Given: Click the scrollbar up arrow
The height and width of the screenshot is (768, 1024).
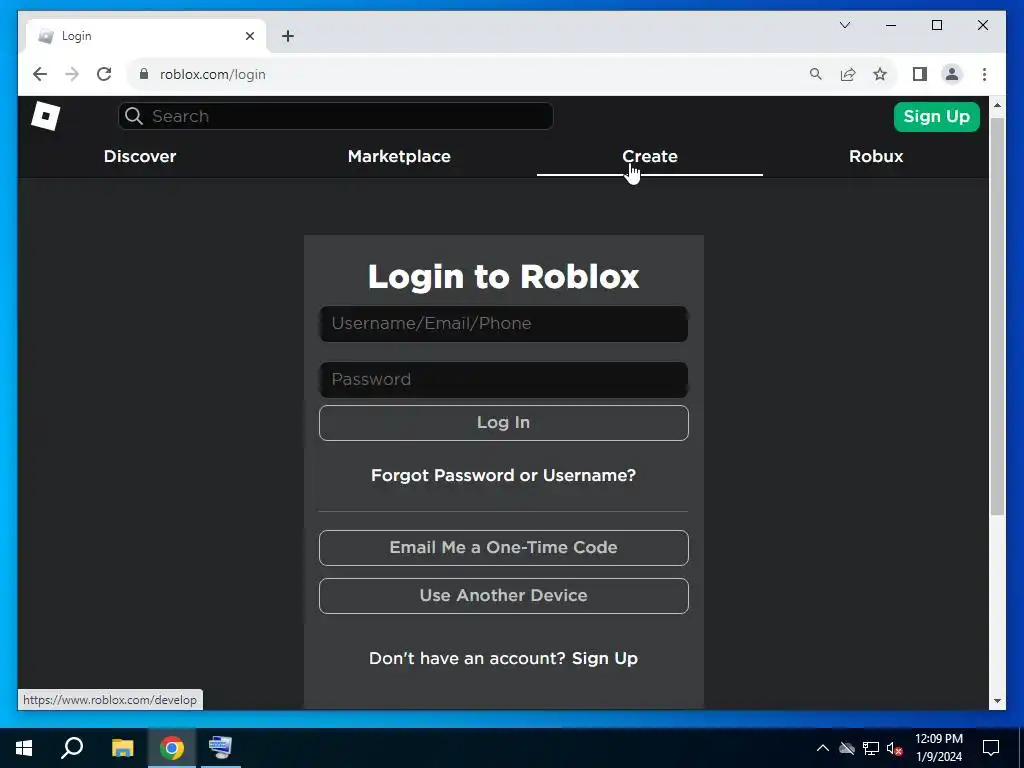Looking at the screenshot, I should point(997,104).
